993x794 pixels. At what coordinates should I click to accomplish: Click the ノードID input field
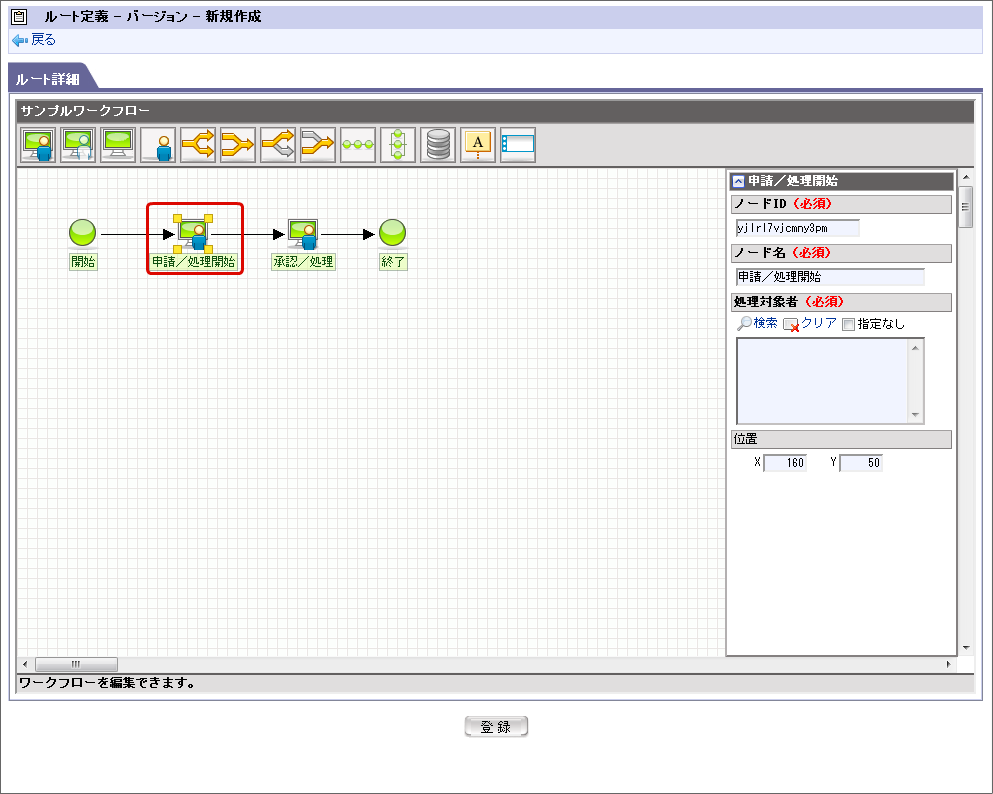(x=798, y=228)
